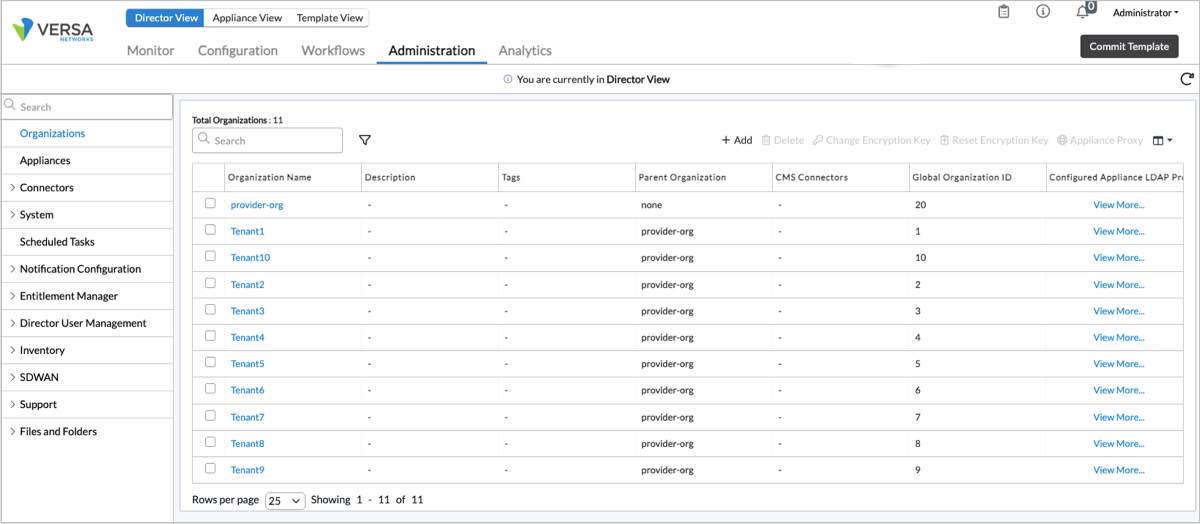Check the box for Tenant10
The image size is (1200, 524).
pyautogui.click(x=210, y=256)
